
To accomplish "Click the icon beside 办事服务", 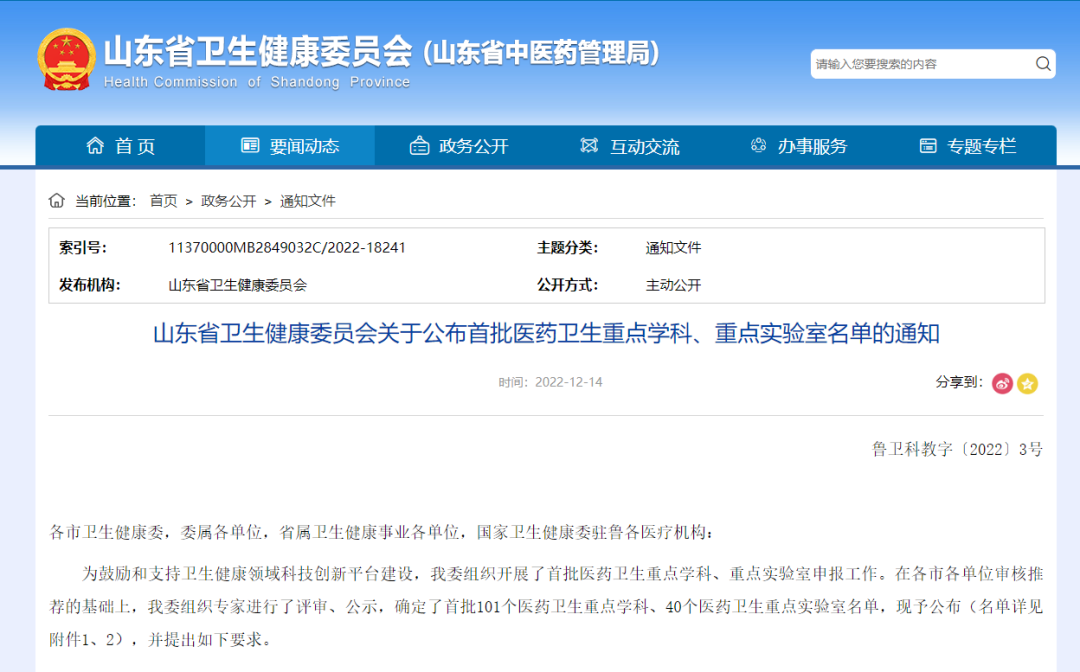I will coord(758,146).
